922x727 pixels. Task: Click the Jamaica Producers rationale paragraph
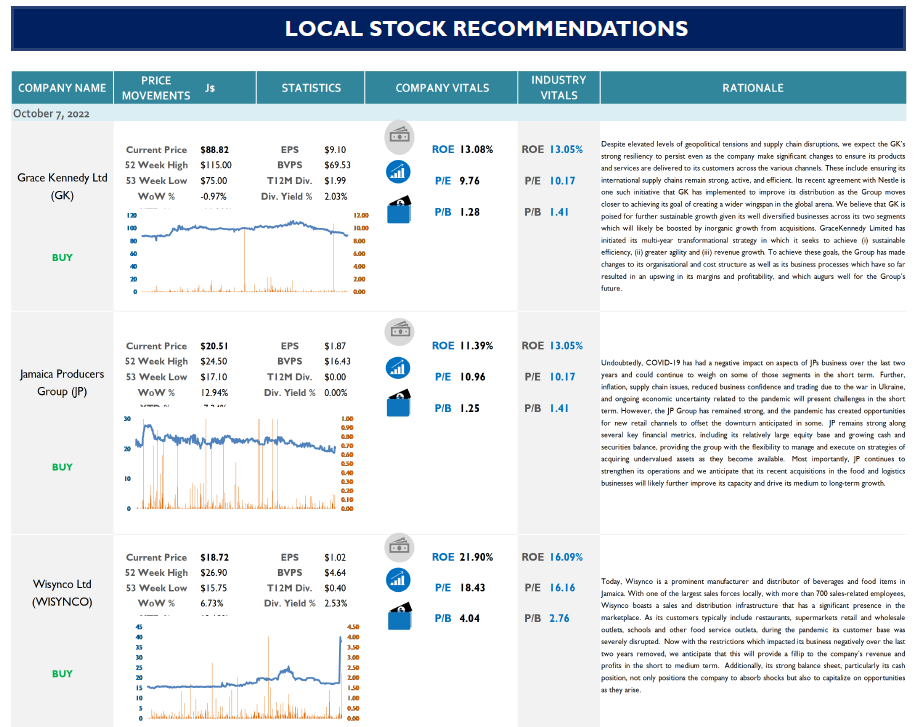(753, 422)
